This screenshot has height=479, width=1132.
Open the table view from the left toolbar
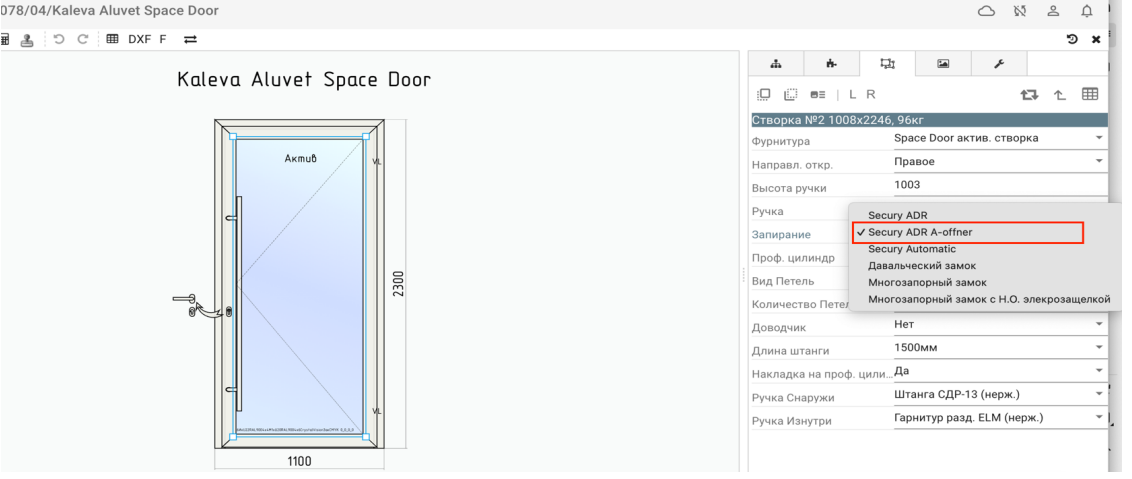point(113,39)
